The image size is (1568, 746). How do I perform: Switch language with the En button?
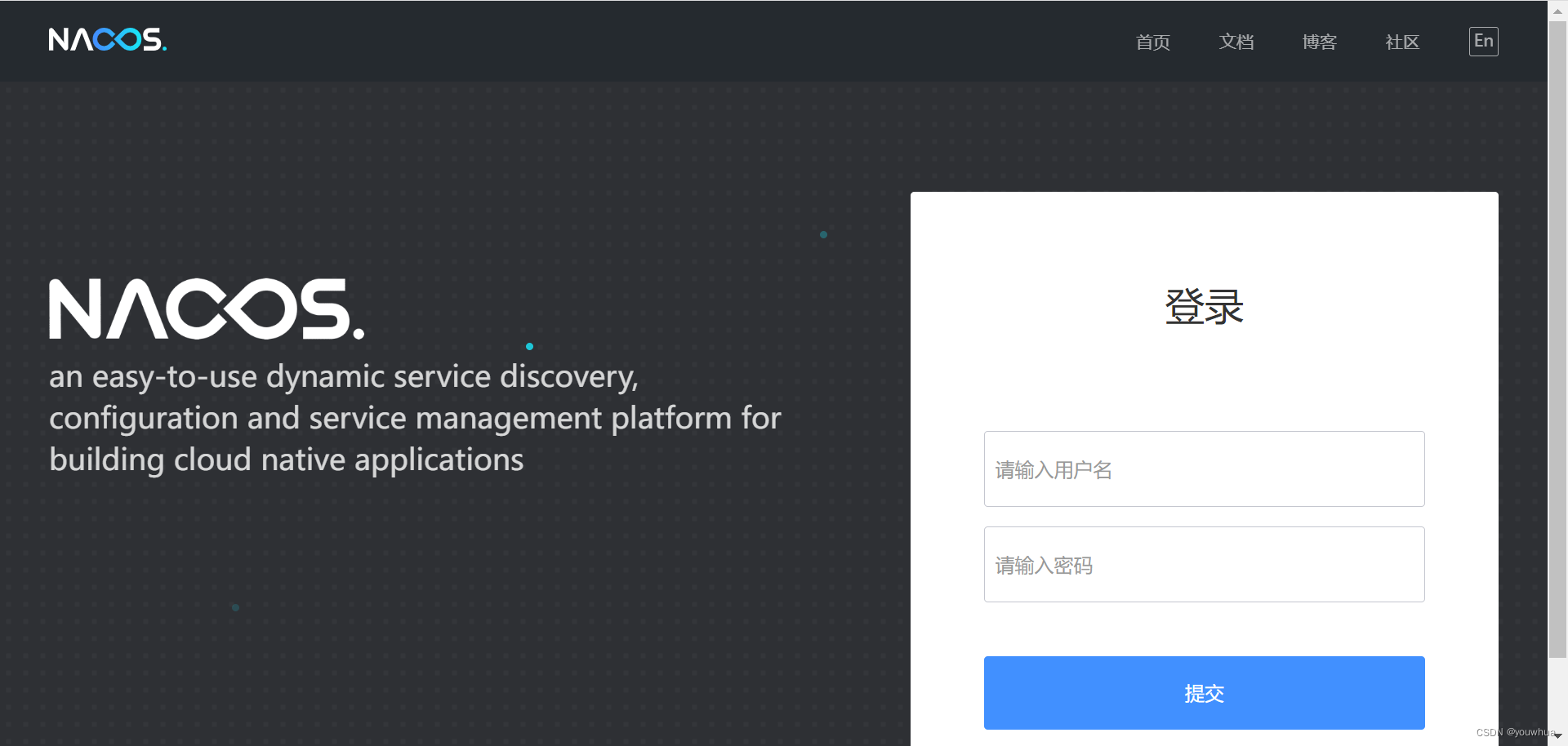(x=1484, y=42)
